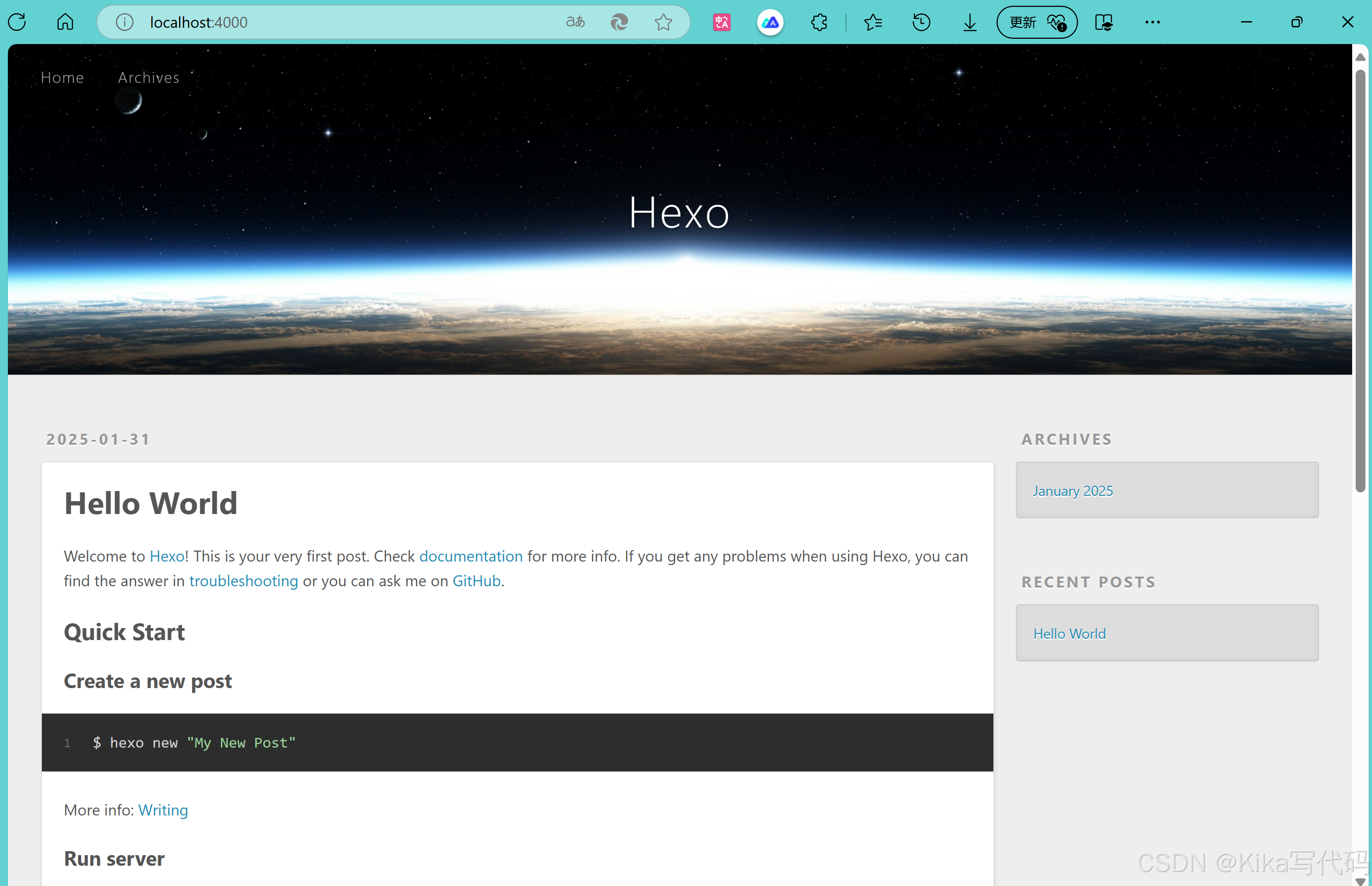1372x886 pixels.
Task: Click the read aloud icon in address bar
Action: 575,22
